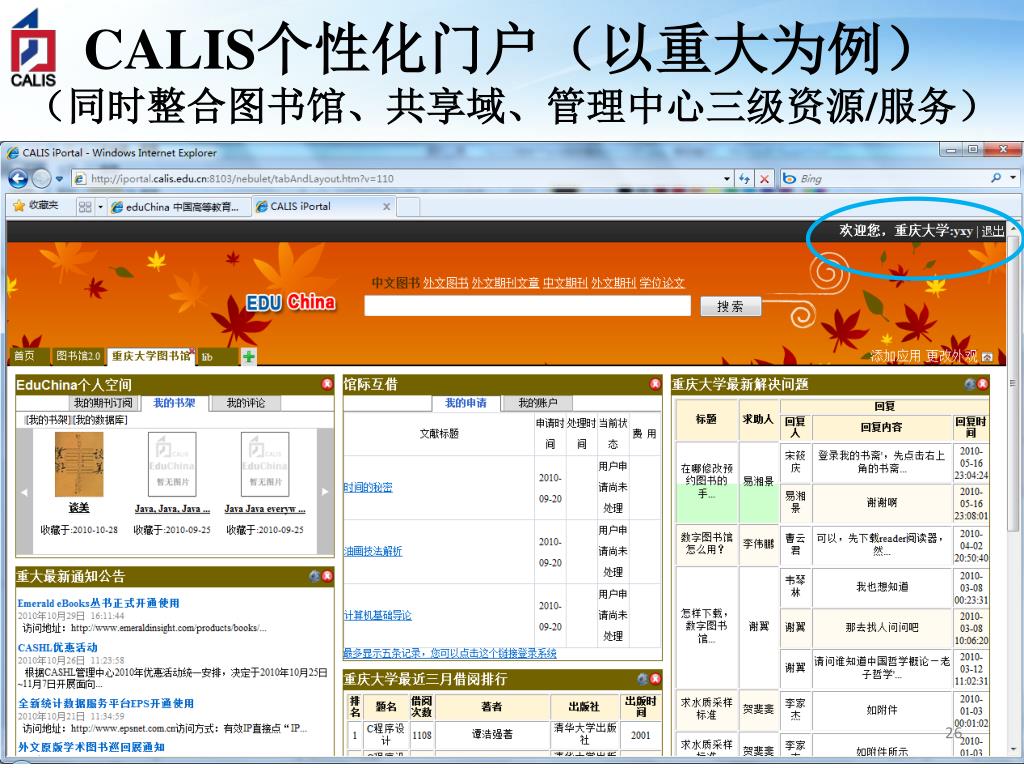1024x768 pixels.
Task: Open the Java, Java, Java book link
Action: 172,509
